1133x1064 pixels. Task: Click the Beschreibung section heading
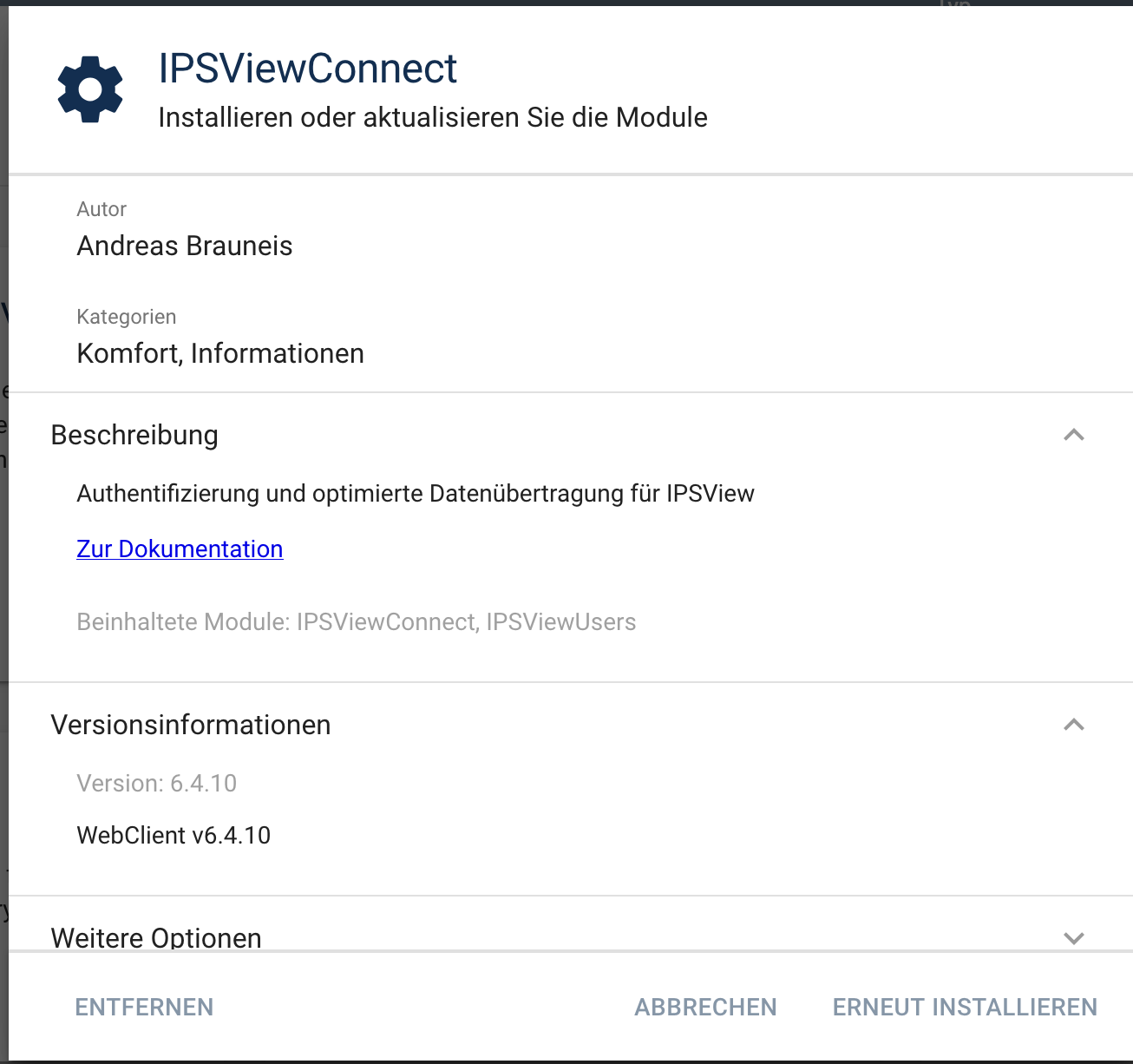click(134, 435)
